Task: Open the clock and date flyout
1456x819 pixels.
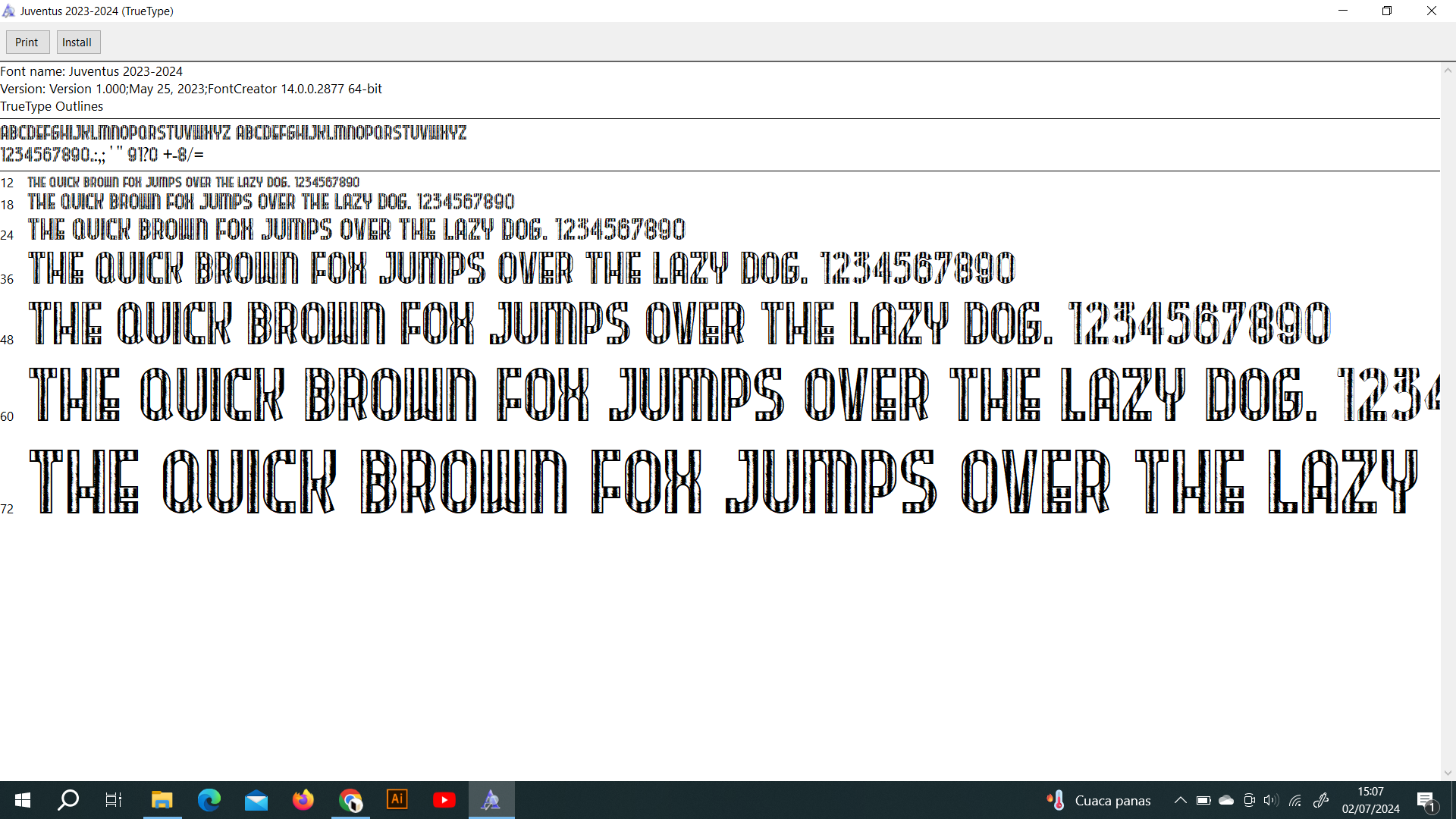Action: (1370, 800)
